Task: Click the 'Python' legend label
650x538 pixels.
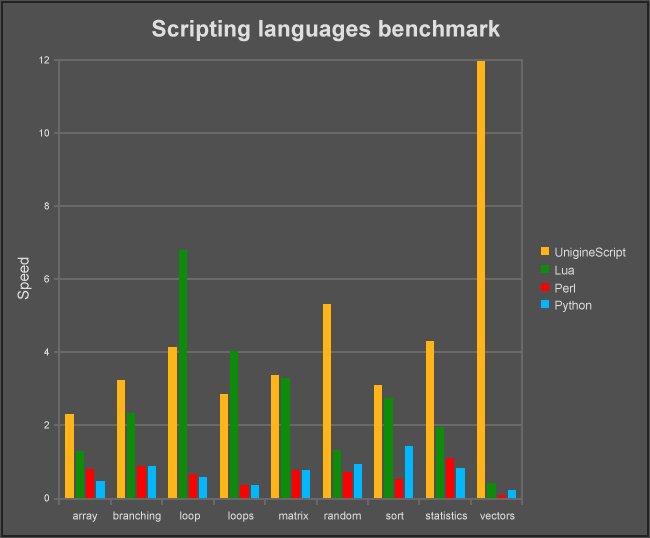Action: coord(573,306)
